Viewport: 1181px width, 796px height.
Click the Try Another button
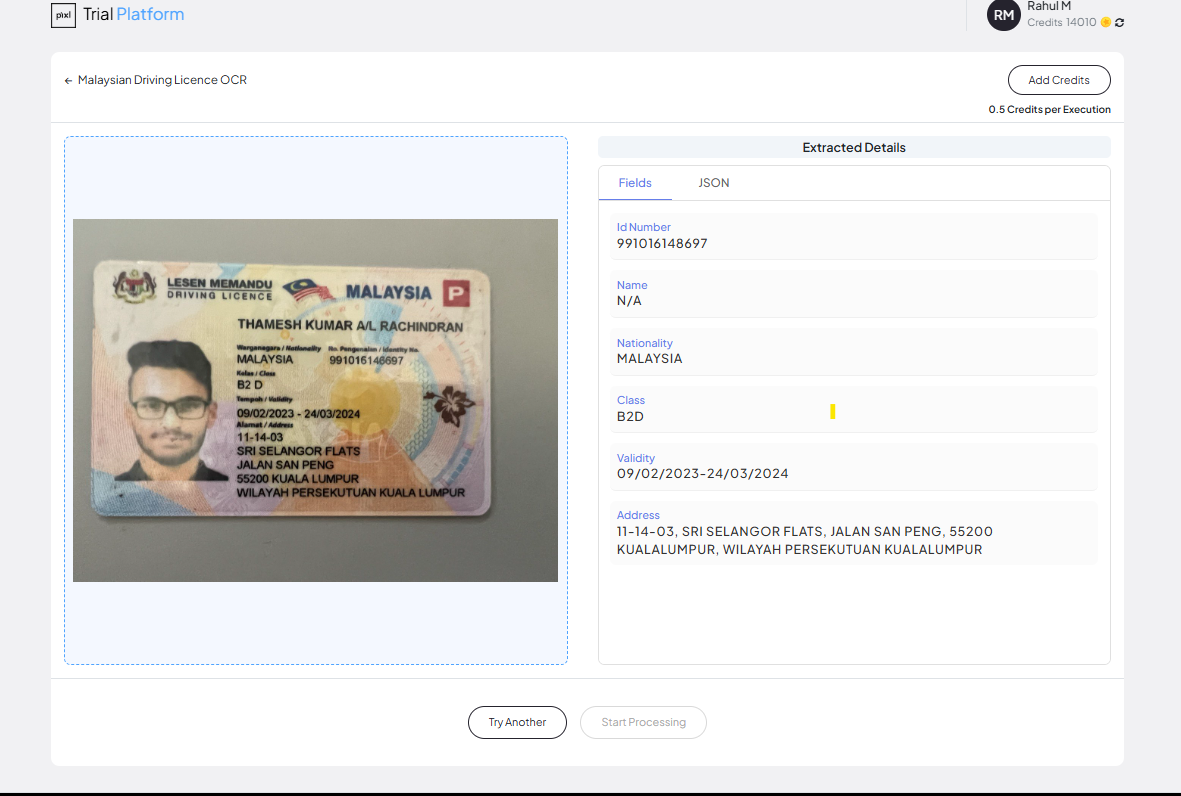click(x=517, y=722)
